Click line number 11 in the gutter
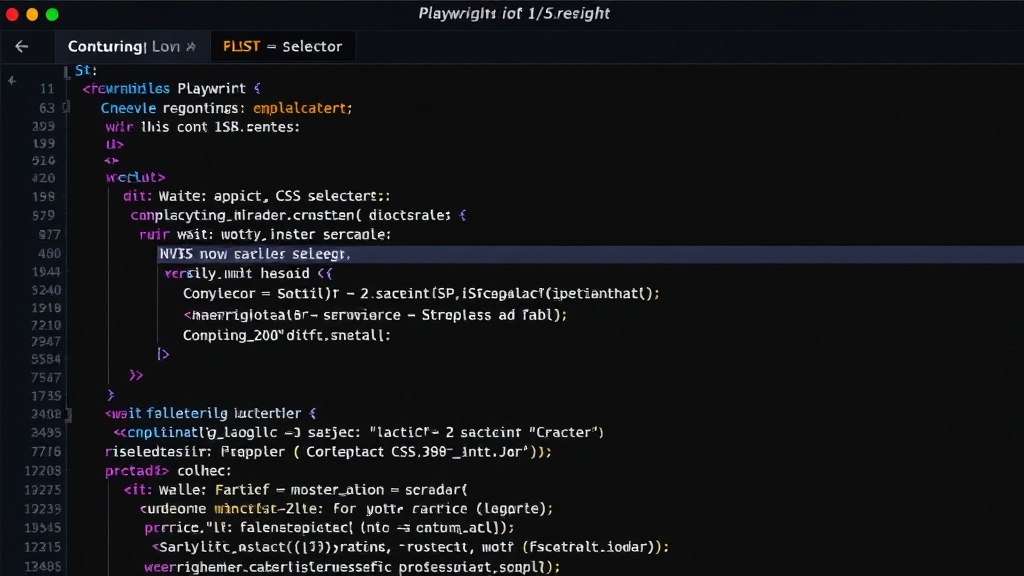The width and height of the screenshot is (1024, 576). (x=47, y=89)
